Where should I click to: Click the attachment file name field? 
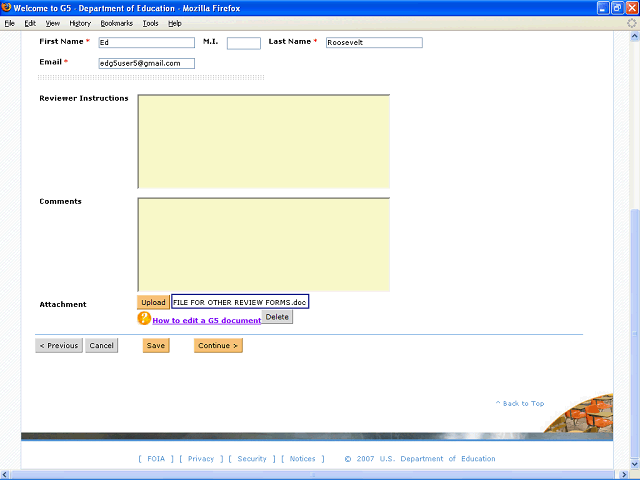pyautogui.click(x=240, y=302)
